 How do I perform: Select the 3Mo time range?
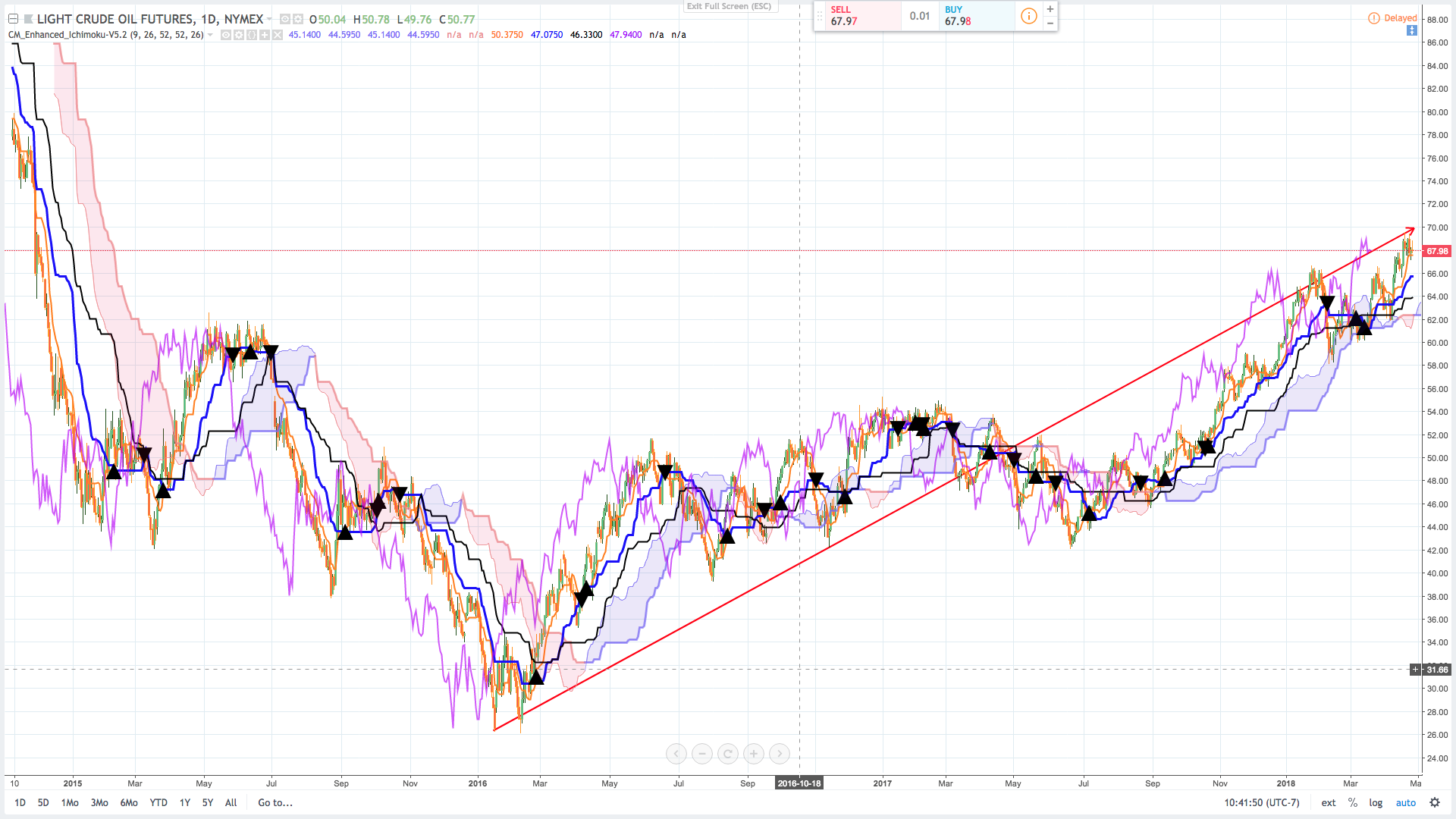coord(99,802)
